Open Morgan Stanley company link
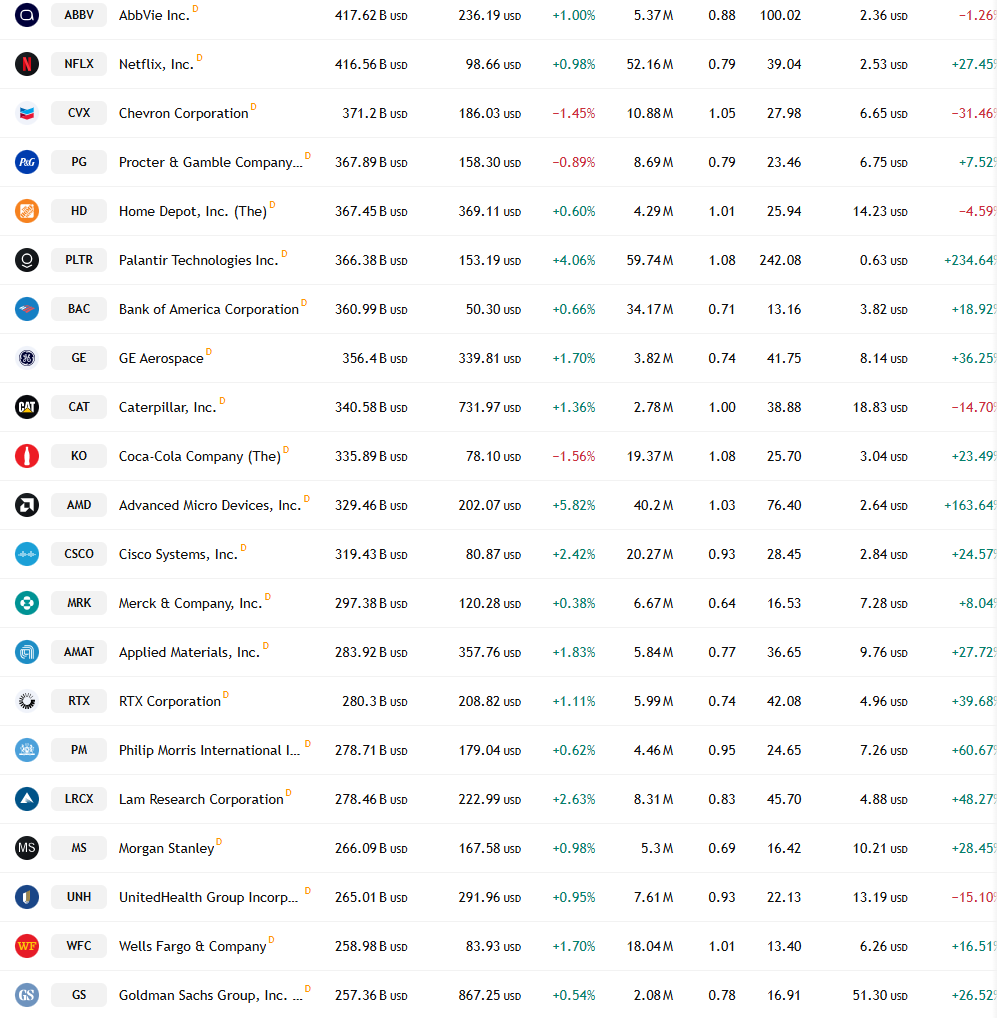 166,849
